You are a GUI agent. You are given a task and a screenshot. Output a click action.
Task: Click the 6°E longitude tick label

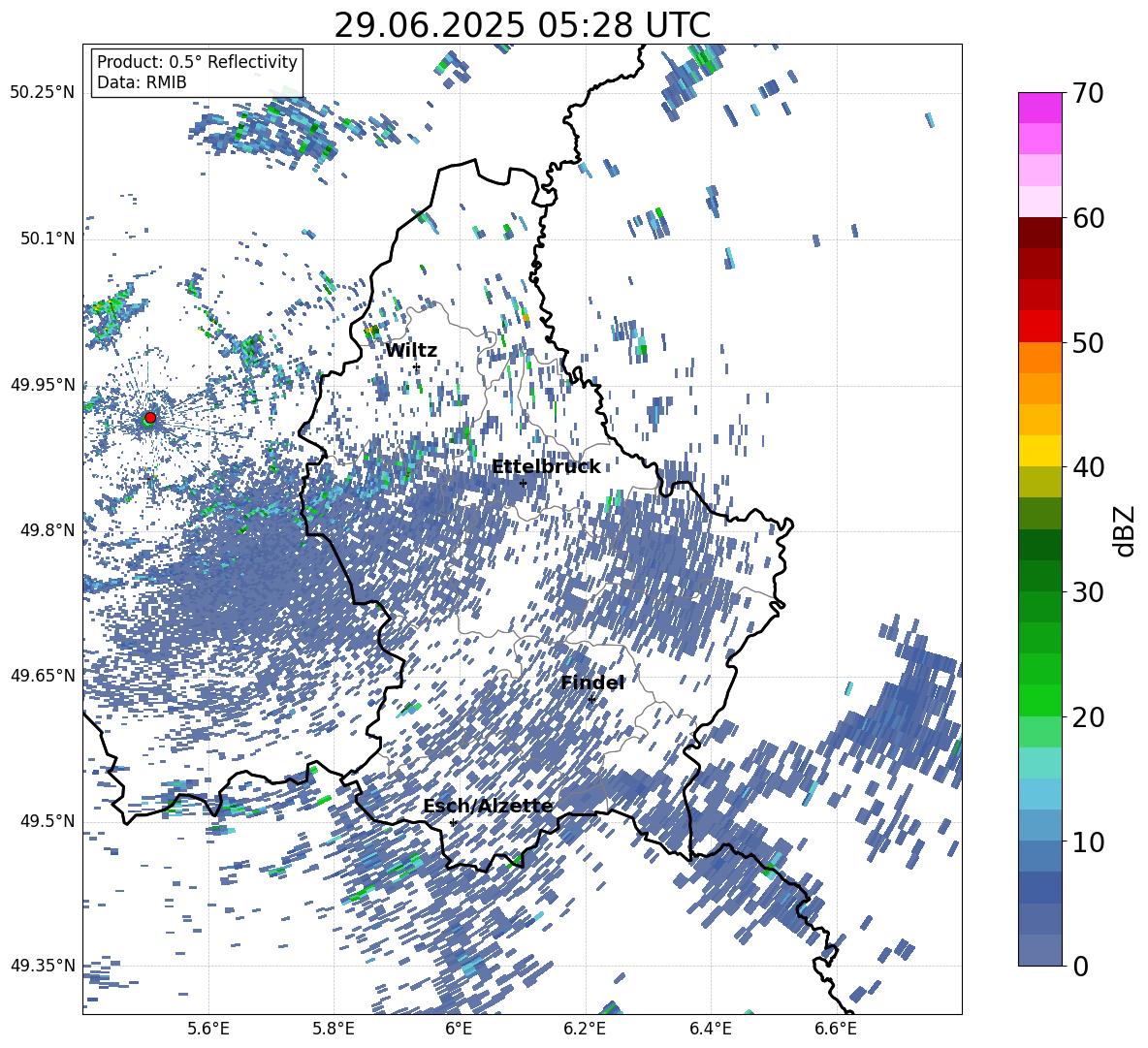pyautogui.click(x=459, y=1030)
